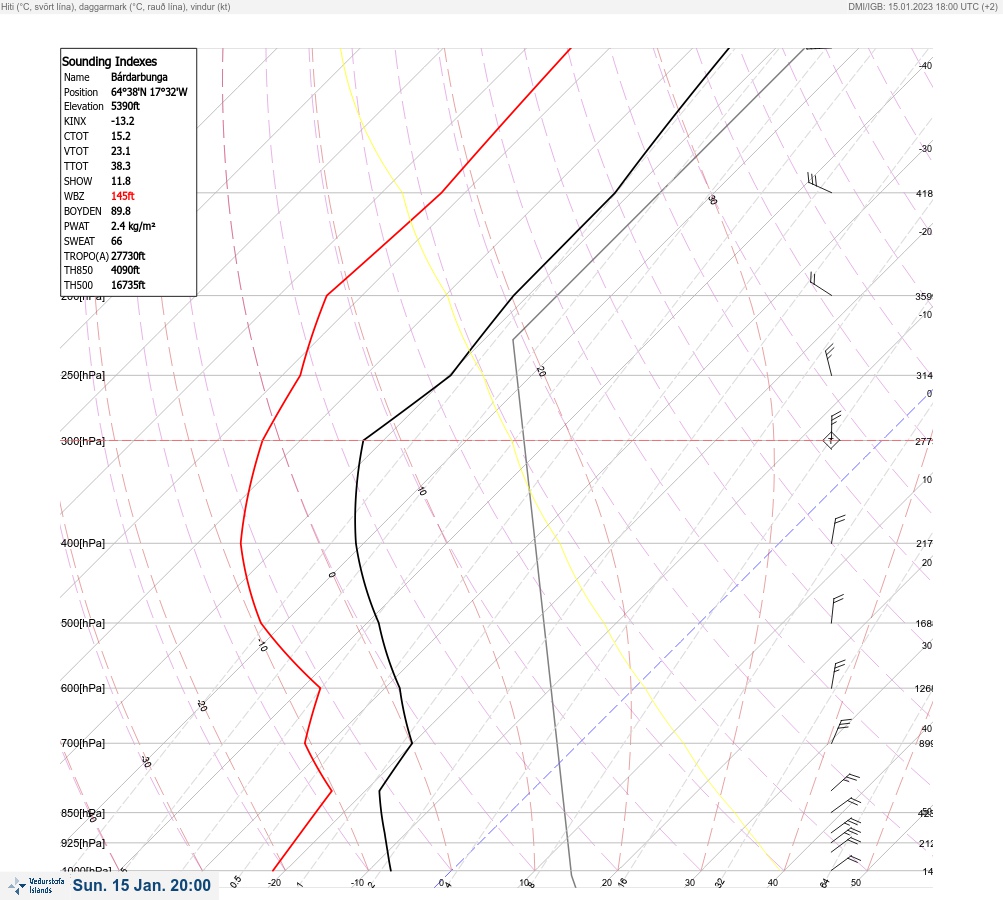This screenshot has height=900, width=1003.
Task: Click the elevation value '5390ft'
Action: pyautogui.click(x=125, y=106)
